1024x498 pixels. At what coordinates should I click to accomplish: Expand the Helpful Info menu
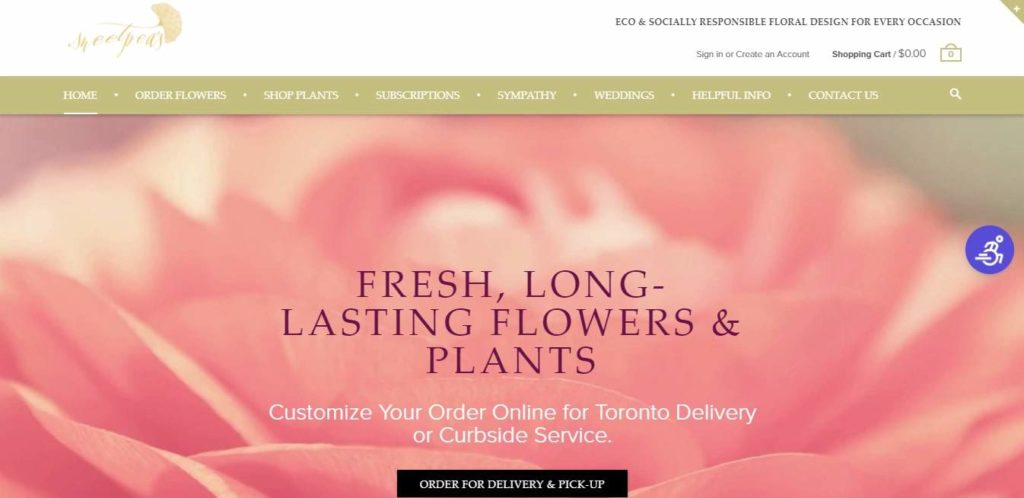(731, 95)
